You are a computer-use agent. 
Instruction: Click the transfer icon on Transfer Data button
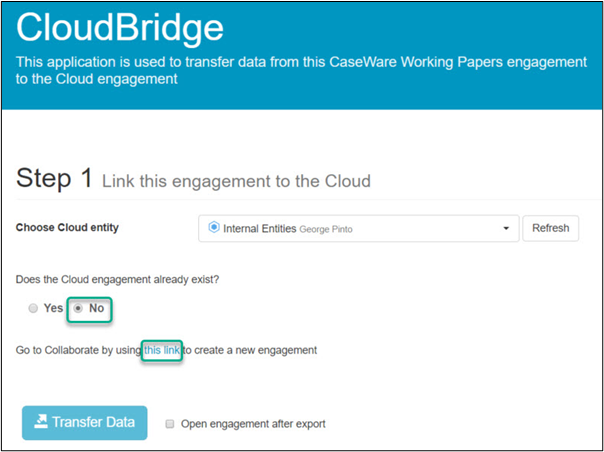pyautogui.click(x=40, y=422)
